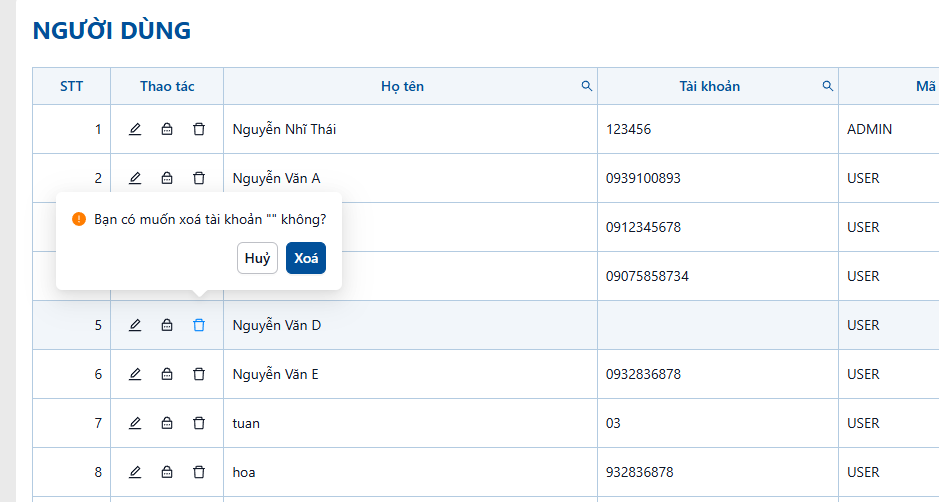
Task: Edit user hoa with pencil icon
Action: [x=135, y=472]
